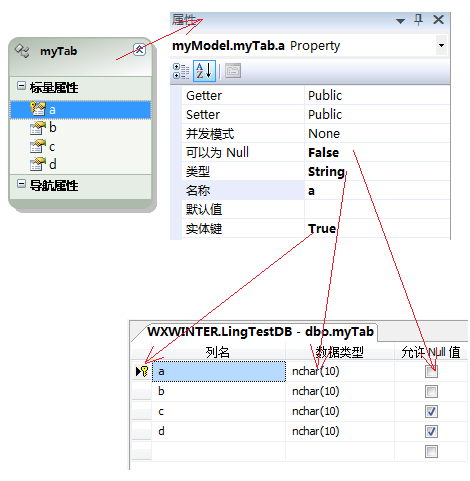
Task: Open the 属性 panel window position menu
Action: [x=400, y=21]
